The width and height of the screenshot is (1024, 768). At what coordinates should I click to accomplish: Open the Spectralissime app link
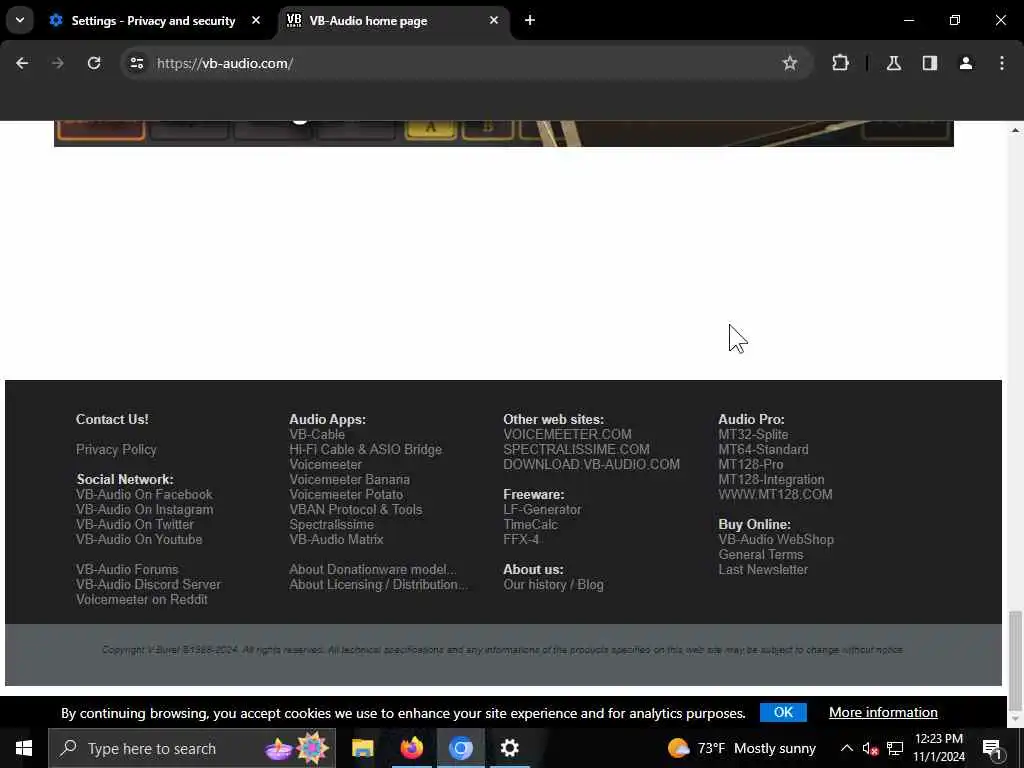pos(331,524)
